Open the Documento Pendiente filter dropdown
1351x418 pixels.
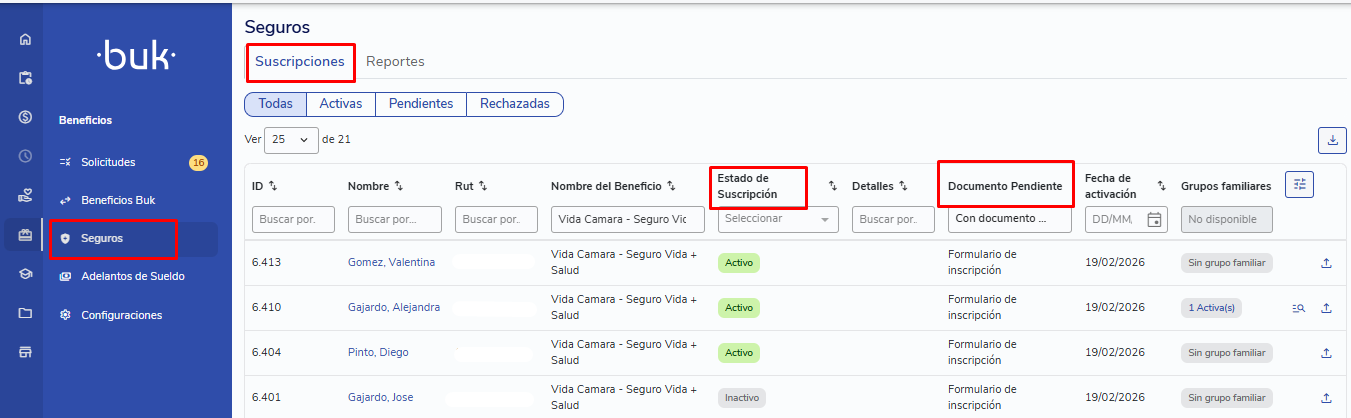[1009, 219]
